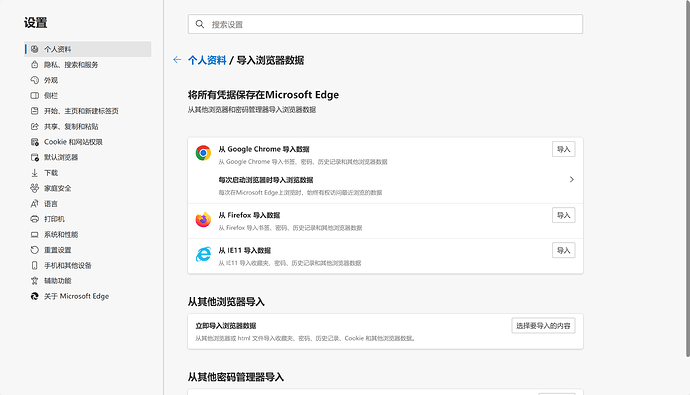Screen dimensions: 690x395
Task: Follow 个人资料 breadcrumb link
Action: [207, 60]
